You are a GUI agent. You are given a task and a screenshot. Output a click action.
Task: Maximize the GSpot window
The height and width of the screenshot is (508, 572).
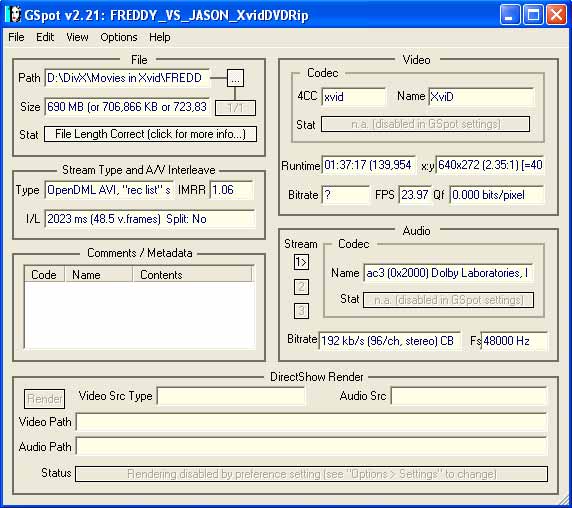[533, 15]
